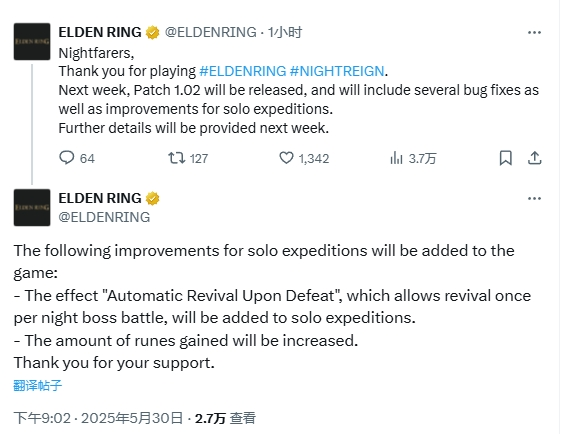Viewport: 561px width, 434px height.
Task: Repost the first tweet with 127 reposts
Action: 177,158
